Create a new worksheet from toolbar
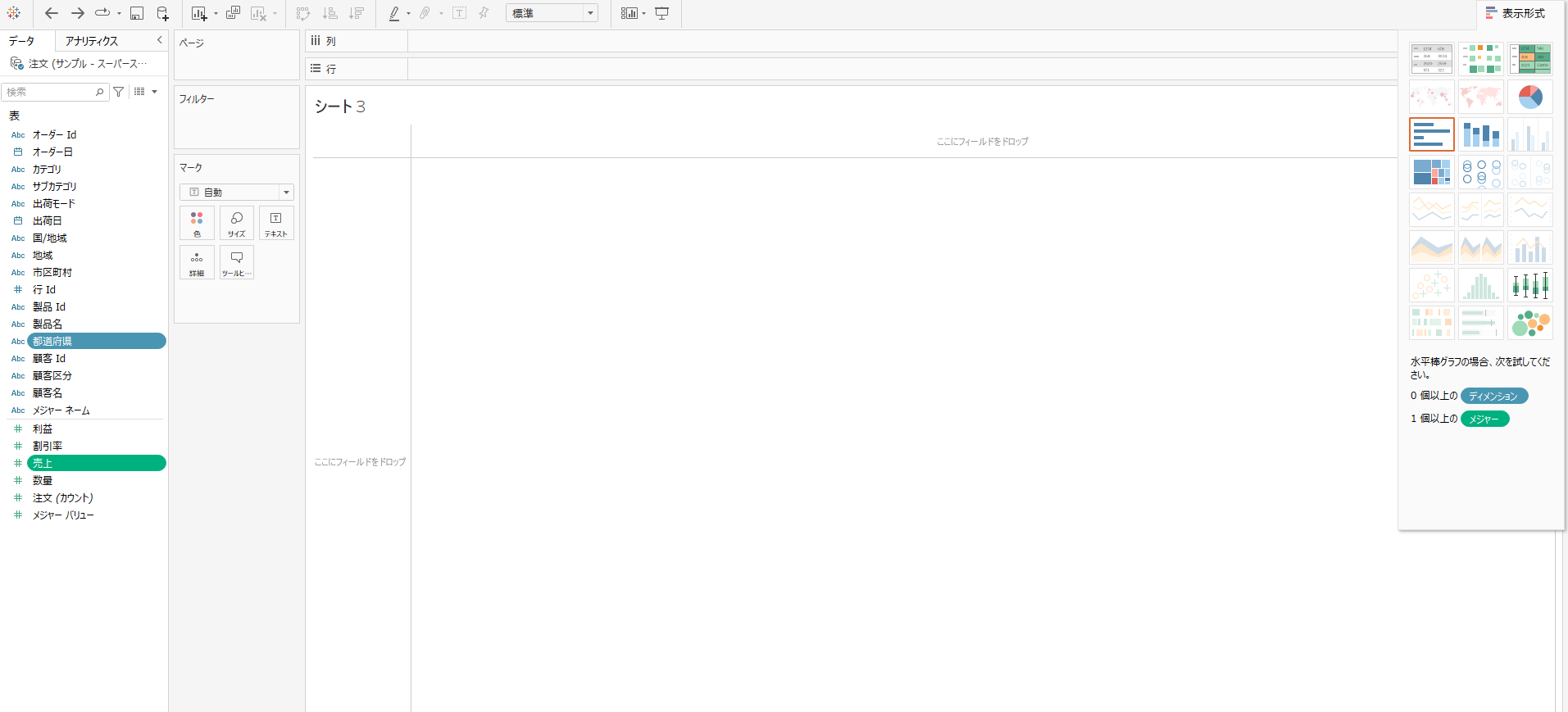The width and height of the screenshot is (1568, 712). click(199, 13)
